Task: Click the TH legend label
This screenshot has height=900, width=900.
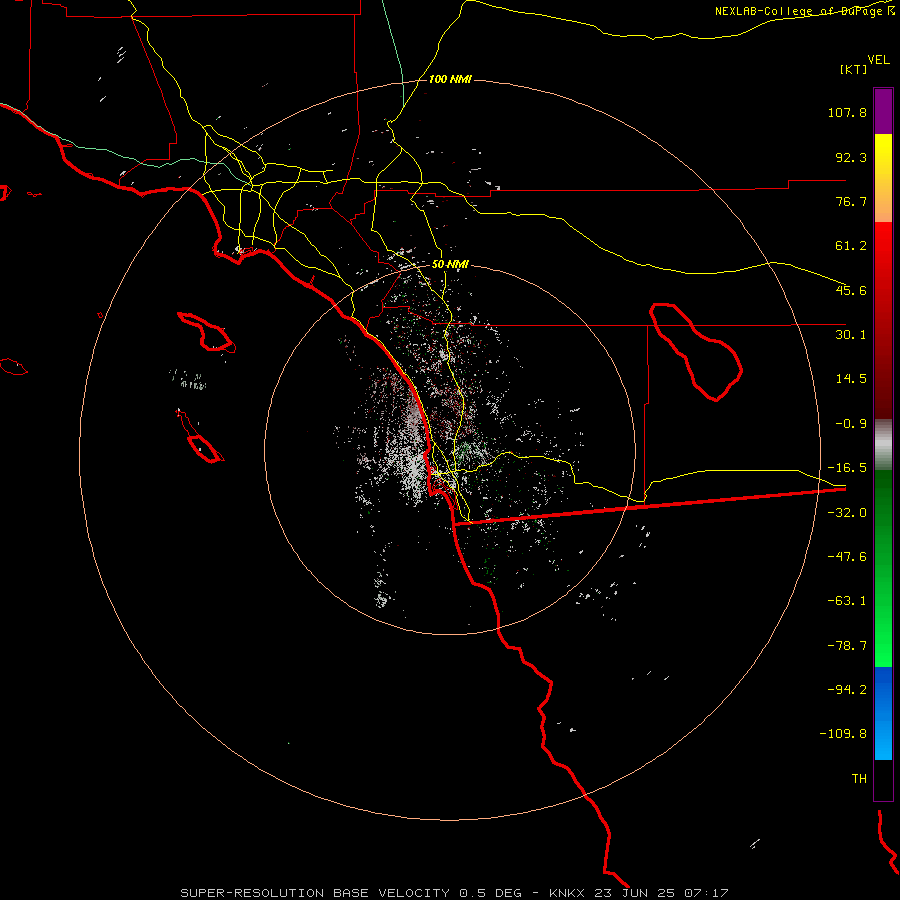Action: pos(859,779)
